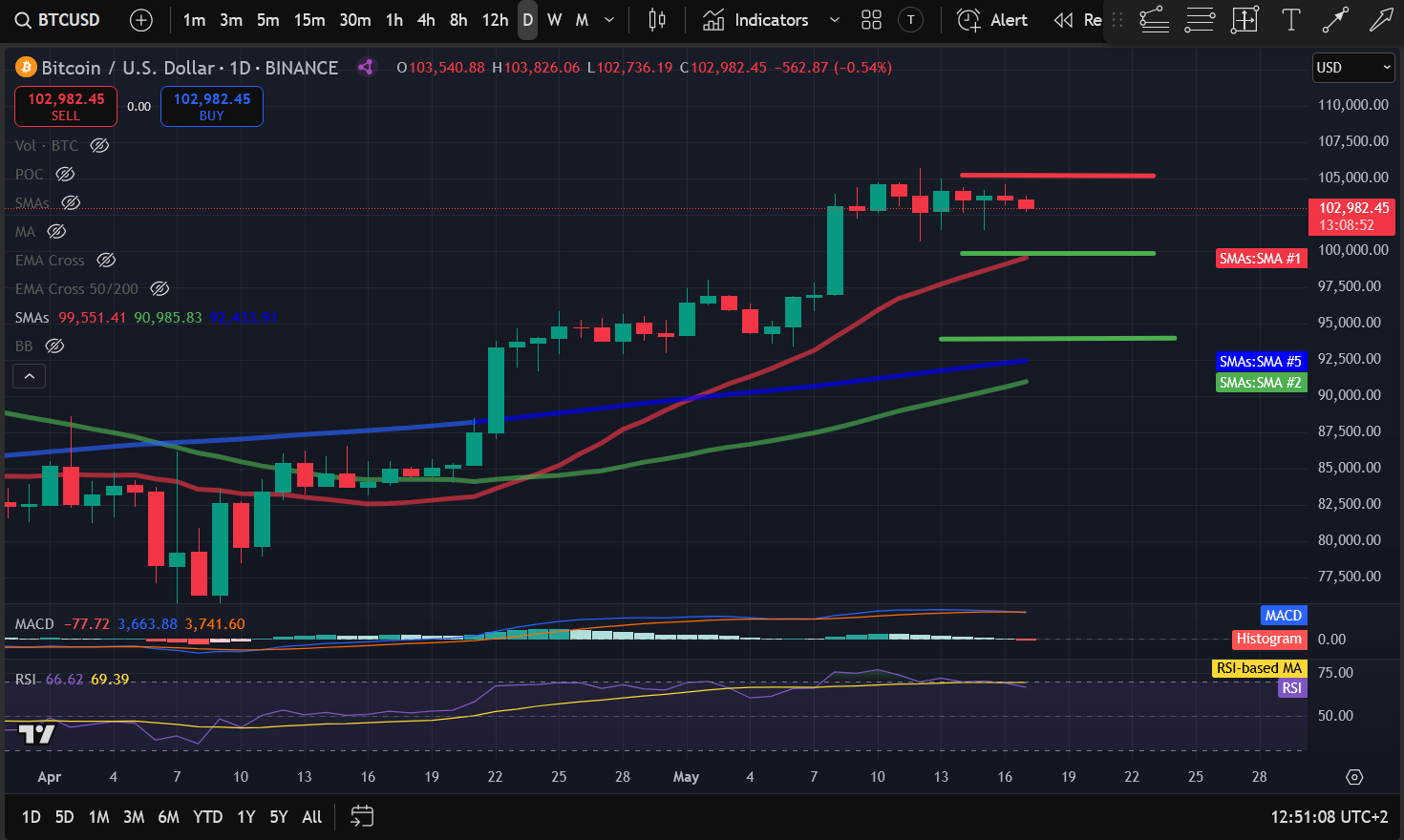Open the indicator templates grid icon
The height and width of the screenshot is (840, 1404).
(x=871, y=20)
